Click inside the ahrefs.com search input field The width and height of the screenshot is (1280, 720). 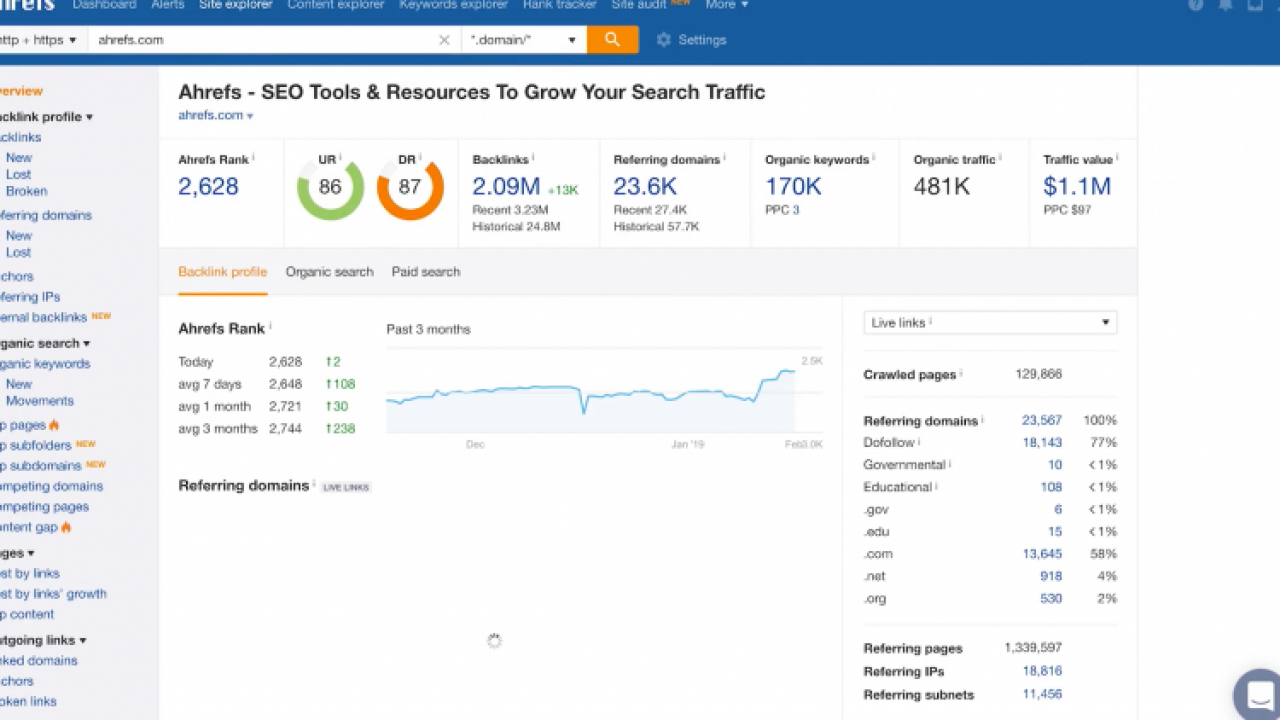coord(250,40)
